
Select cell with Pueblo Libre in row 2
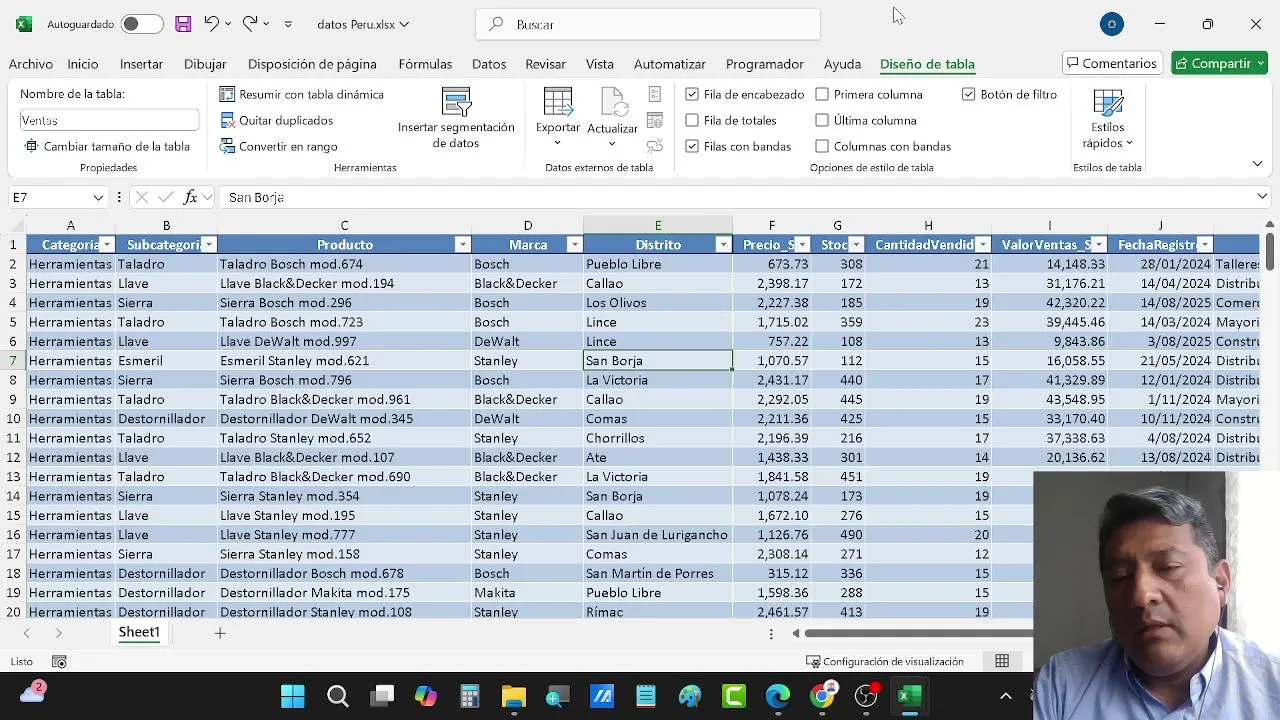coord(658,264)
